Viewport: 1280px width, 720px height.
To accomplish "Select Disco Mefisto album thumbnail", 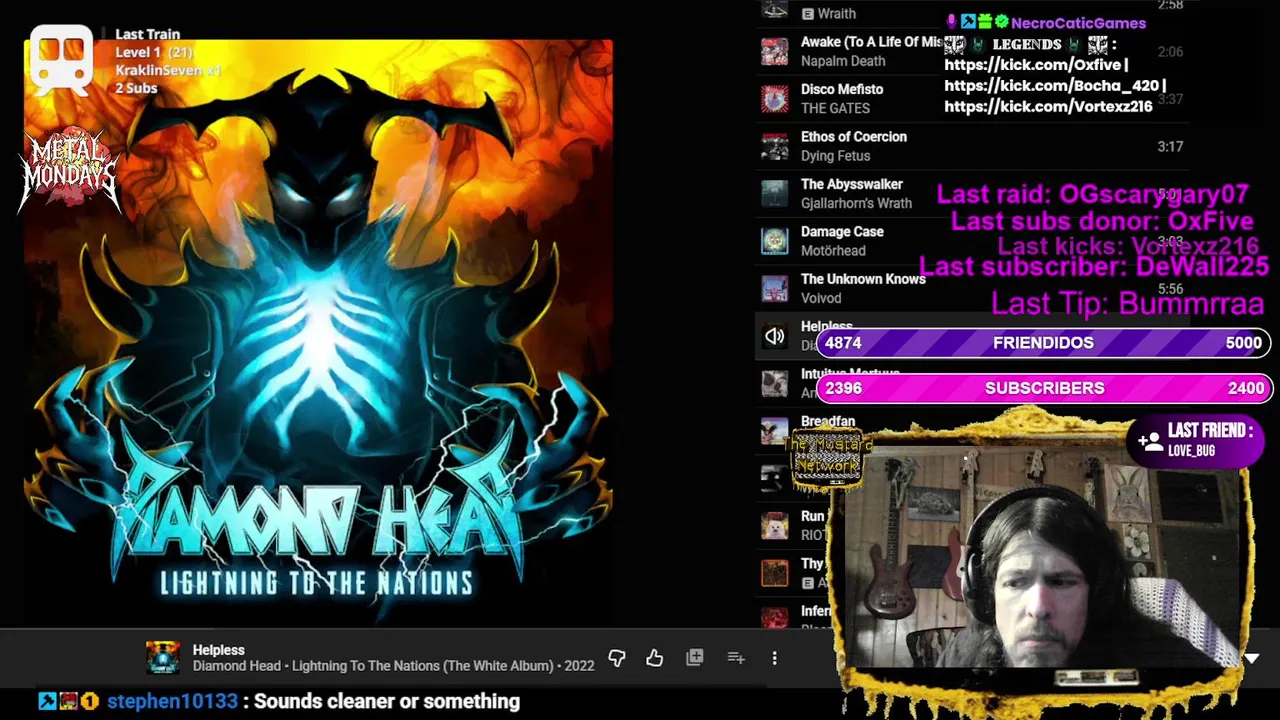I will click(774, 98).
